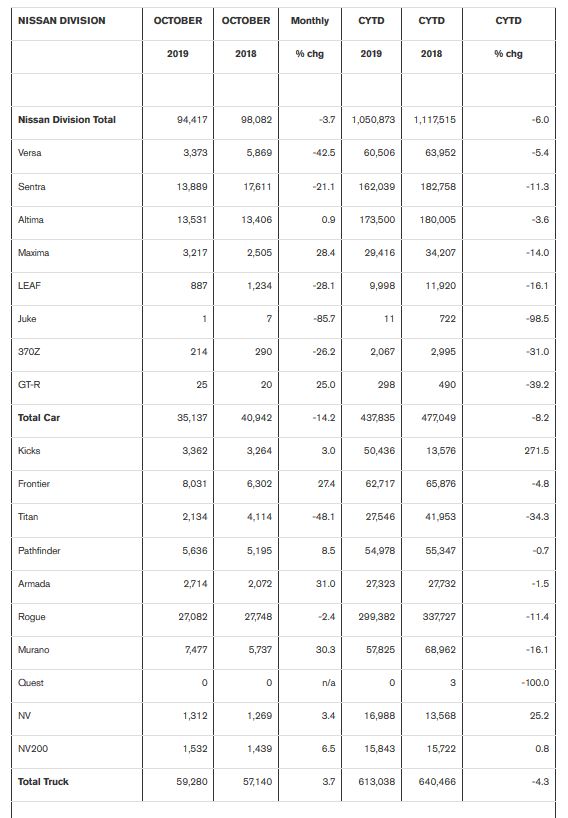568x818 pixels.
Task: Select the Maxima monthly change 28.4
Action: tap(325, 252)
